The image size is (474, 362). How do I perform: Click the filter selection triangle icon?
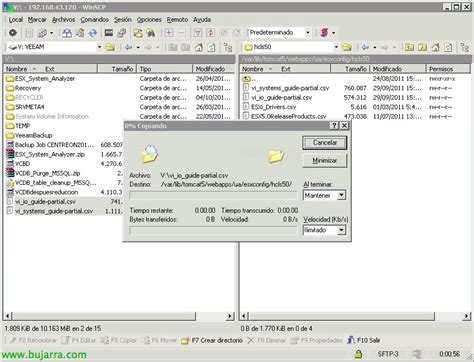click(198, 33)
